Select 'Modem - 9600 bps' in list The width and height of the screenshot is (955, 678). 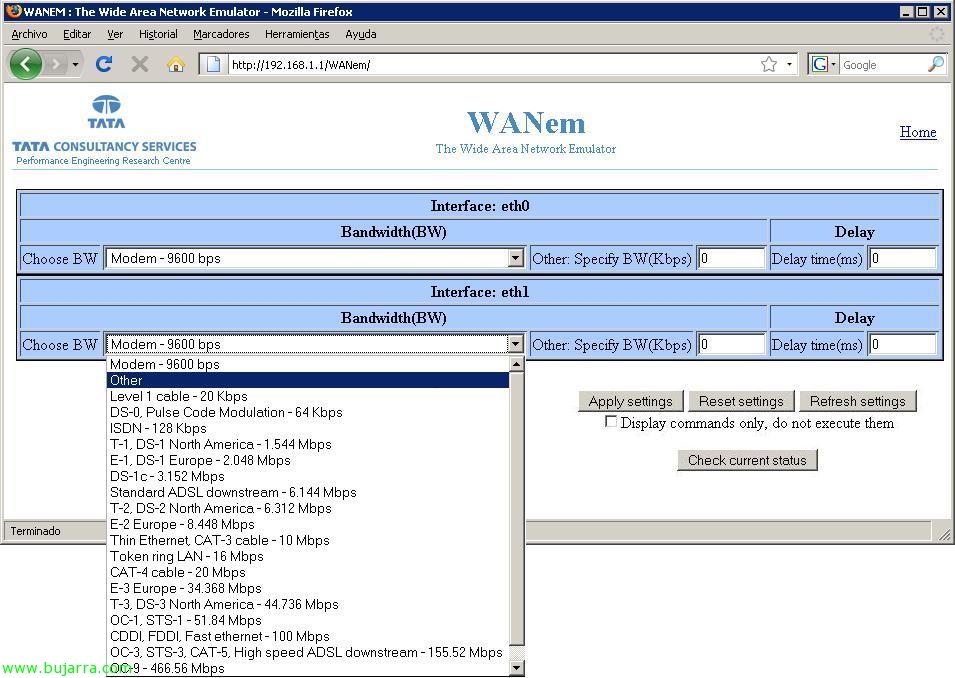coord(308,364)
